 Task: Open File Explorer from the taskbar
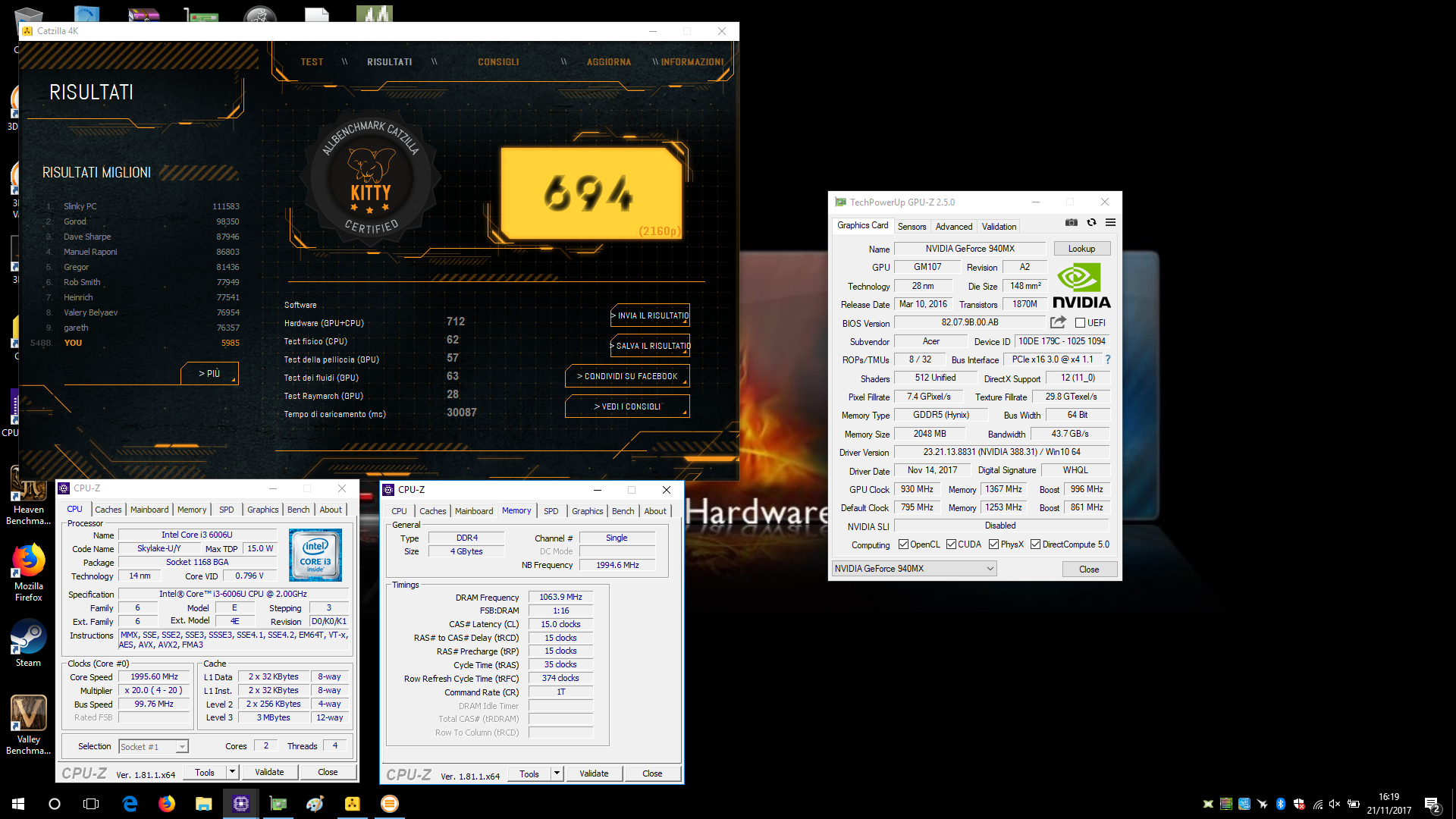203,804
